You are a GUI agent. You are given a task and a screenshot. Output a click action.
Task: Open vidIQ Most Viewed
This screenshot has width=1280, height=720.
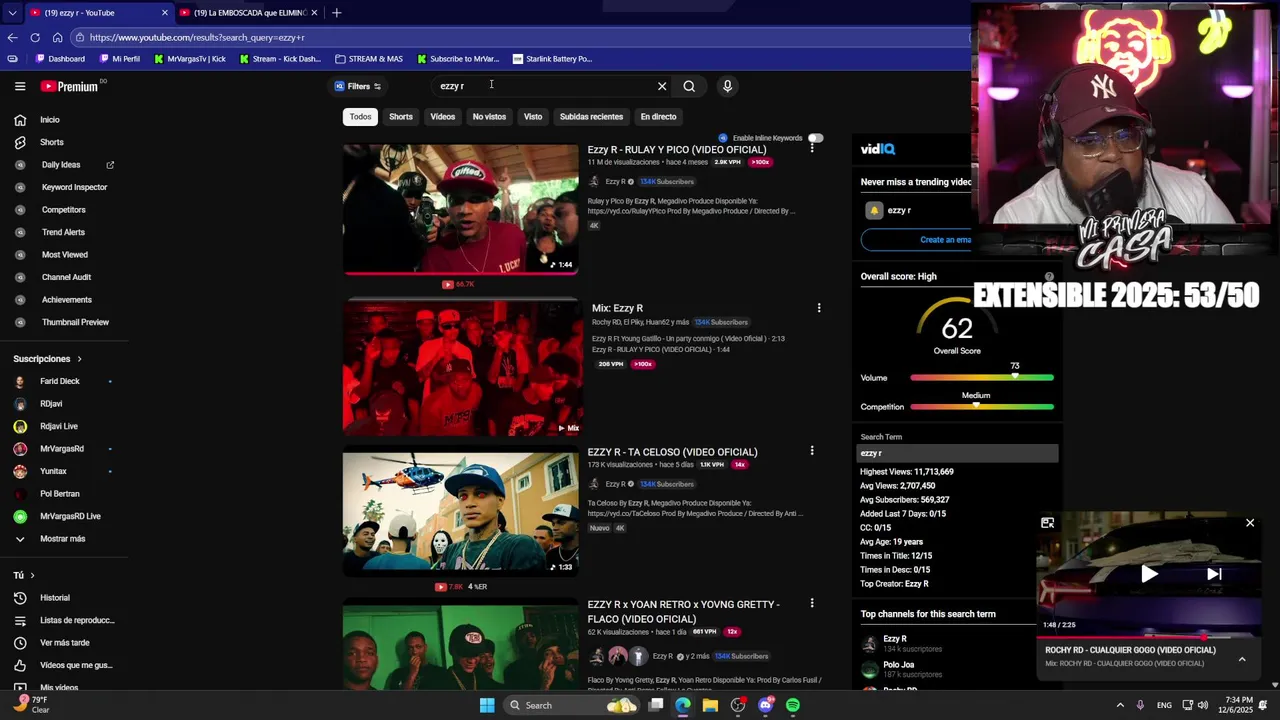click(x=65, y=255)
